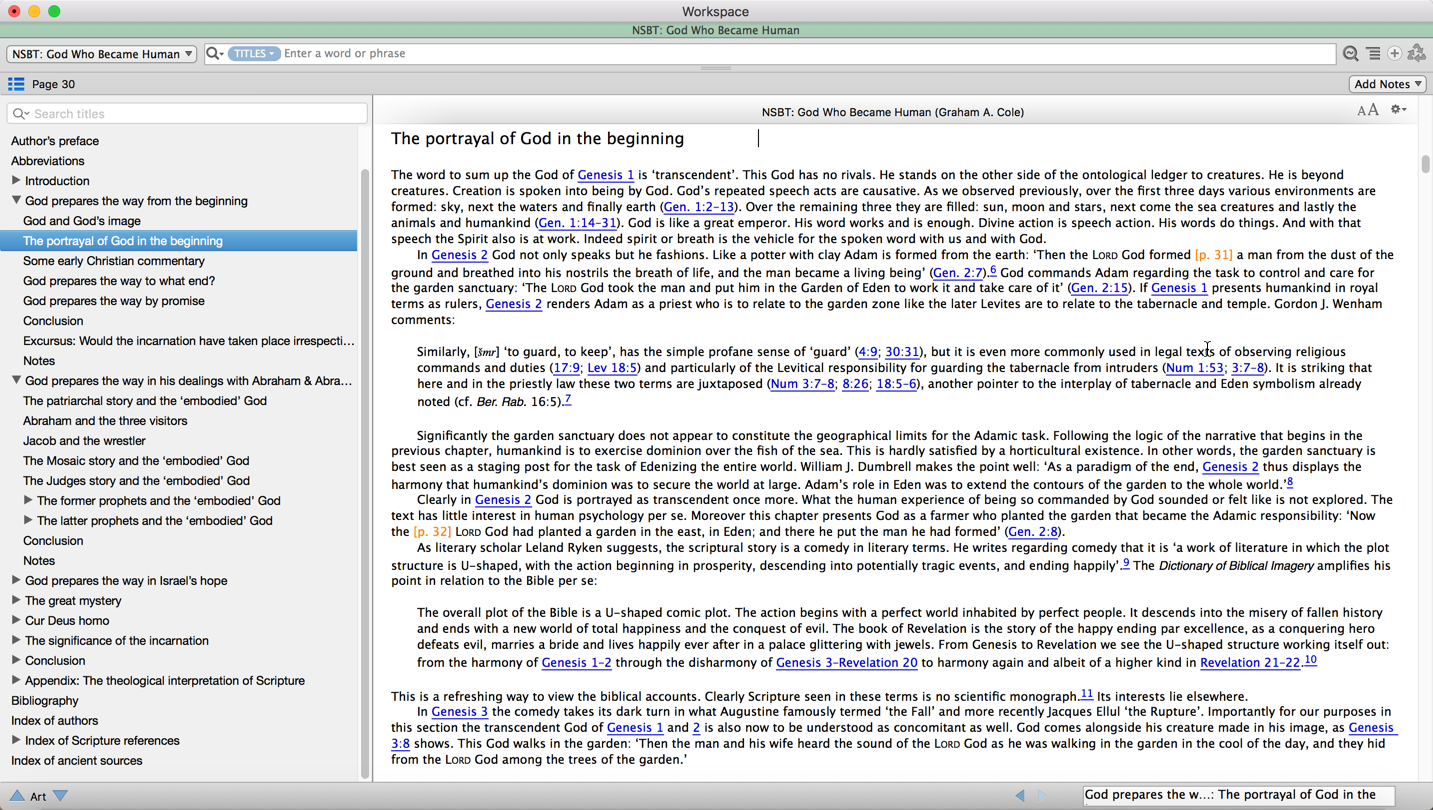Open the Add Notes dropdown
This screenshot has height=810, width=1433.
(x=1387, y=84)
